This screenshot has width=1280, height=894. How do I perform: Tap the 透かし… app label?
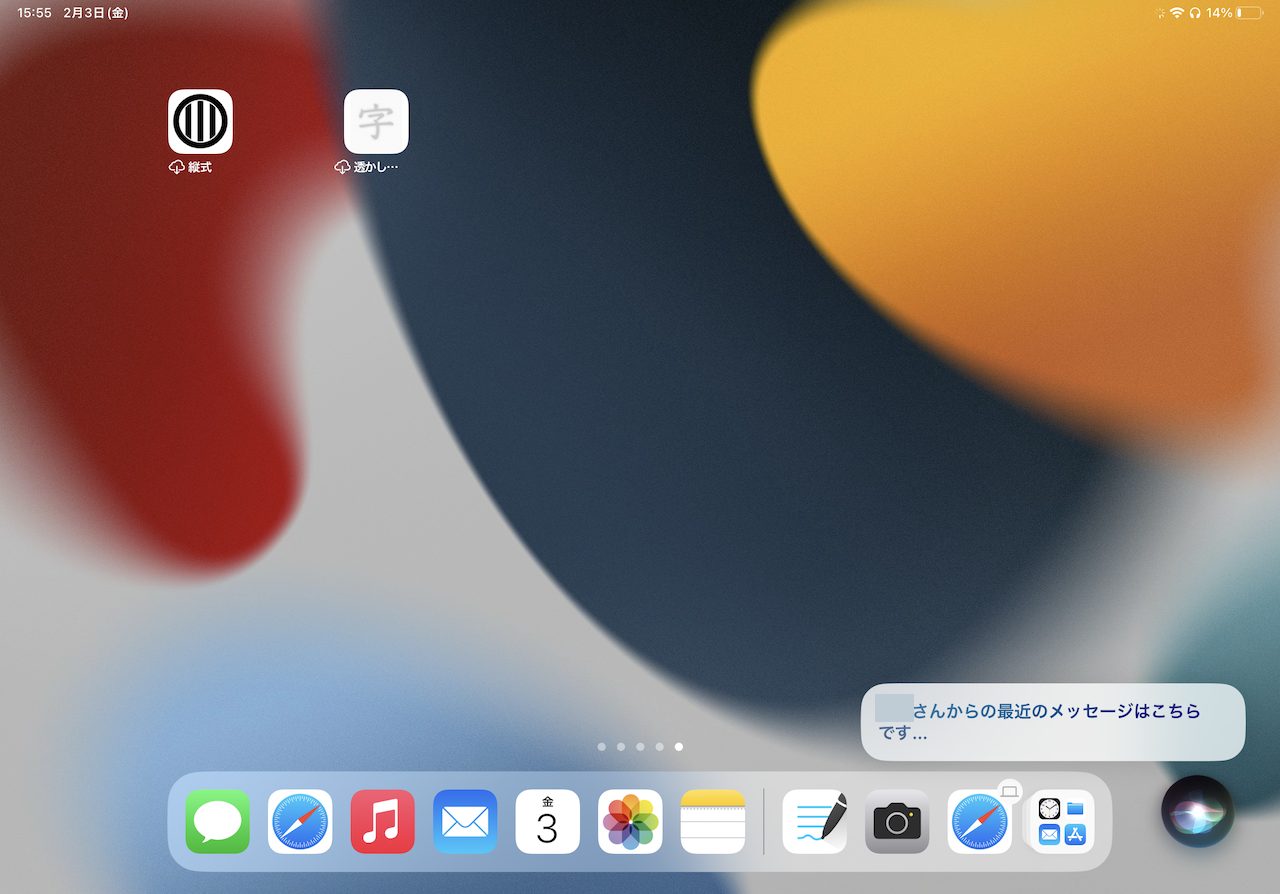coord(376,167)
